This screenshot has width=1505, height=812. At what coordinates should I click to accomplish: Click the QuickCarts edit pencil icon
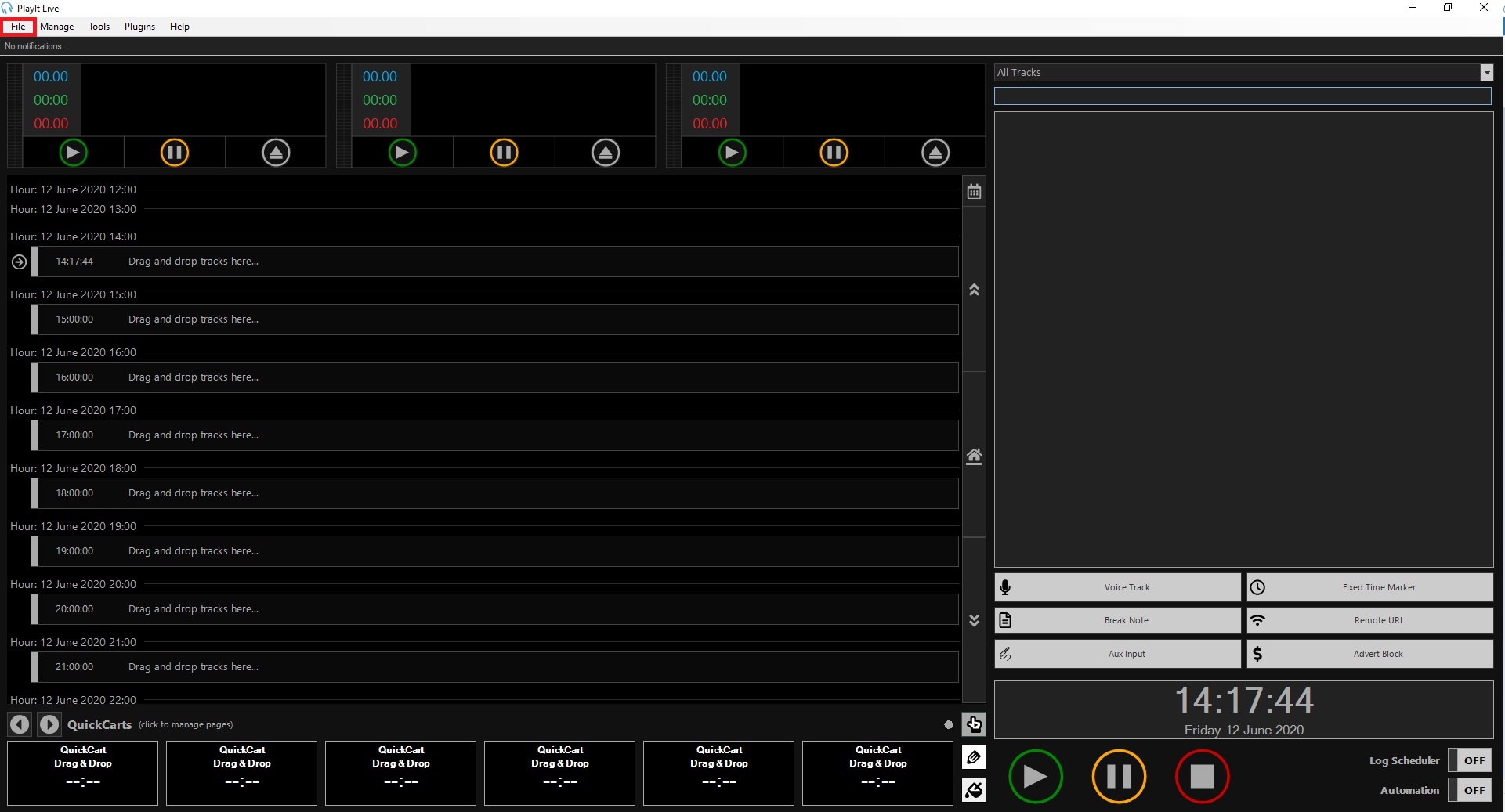[974, 757]
